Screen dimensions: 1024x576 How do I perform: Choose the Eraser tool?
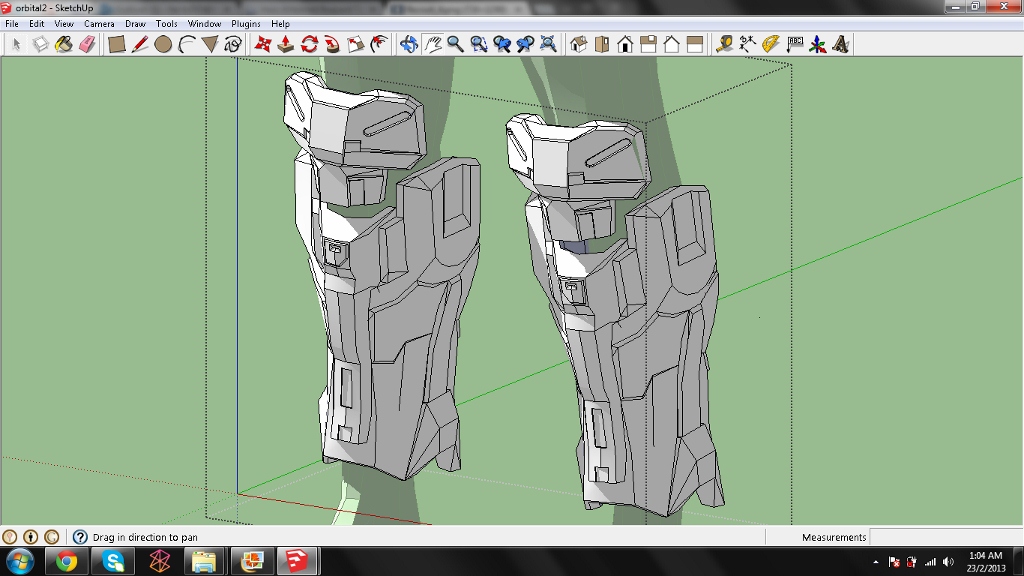click(86, 44)
